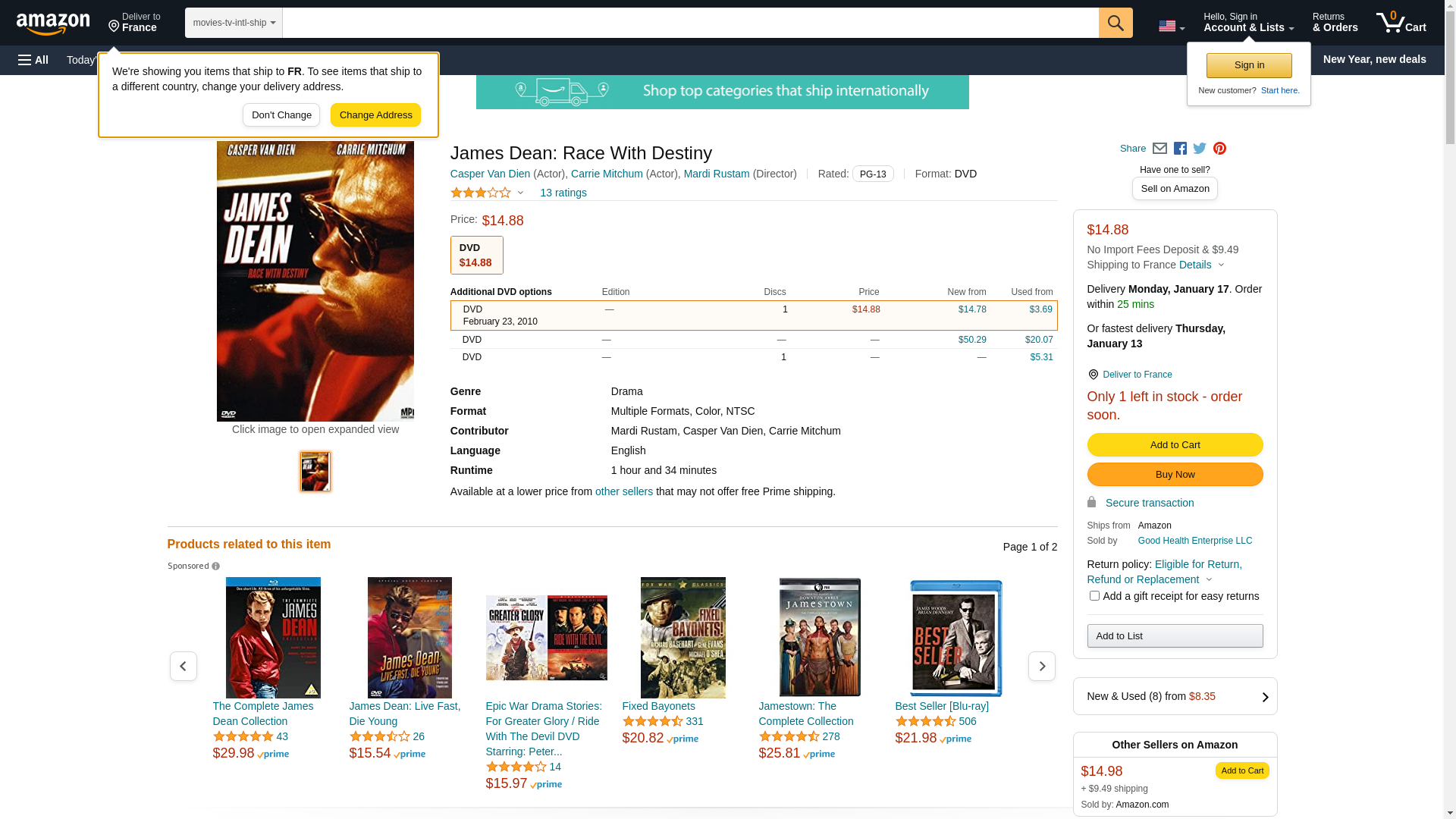Expand the star ratings breakdown chevron

(x=520, y=193)
